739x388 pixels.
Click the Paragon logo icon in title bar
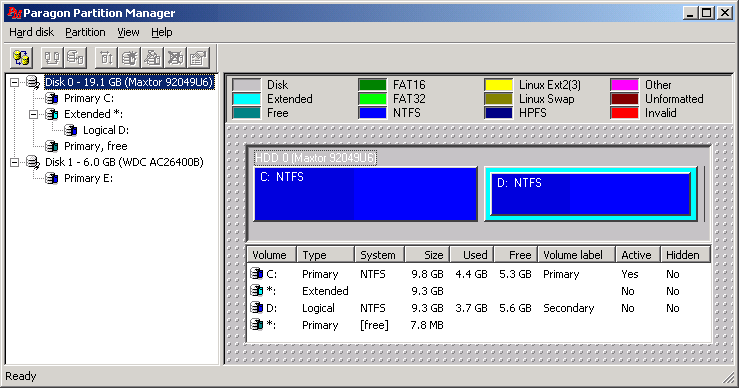pos(15,13)
